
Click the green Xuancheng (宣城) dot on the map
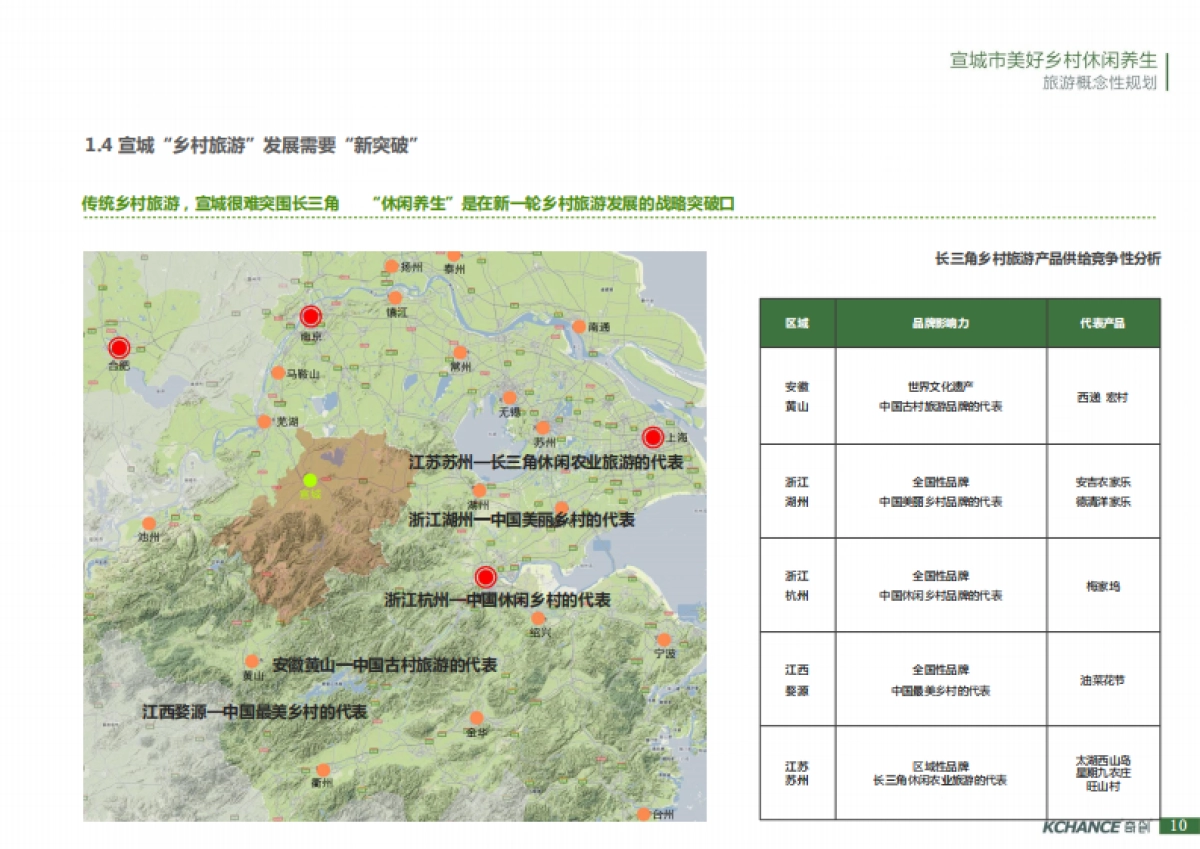pos(310,481)
